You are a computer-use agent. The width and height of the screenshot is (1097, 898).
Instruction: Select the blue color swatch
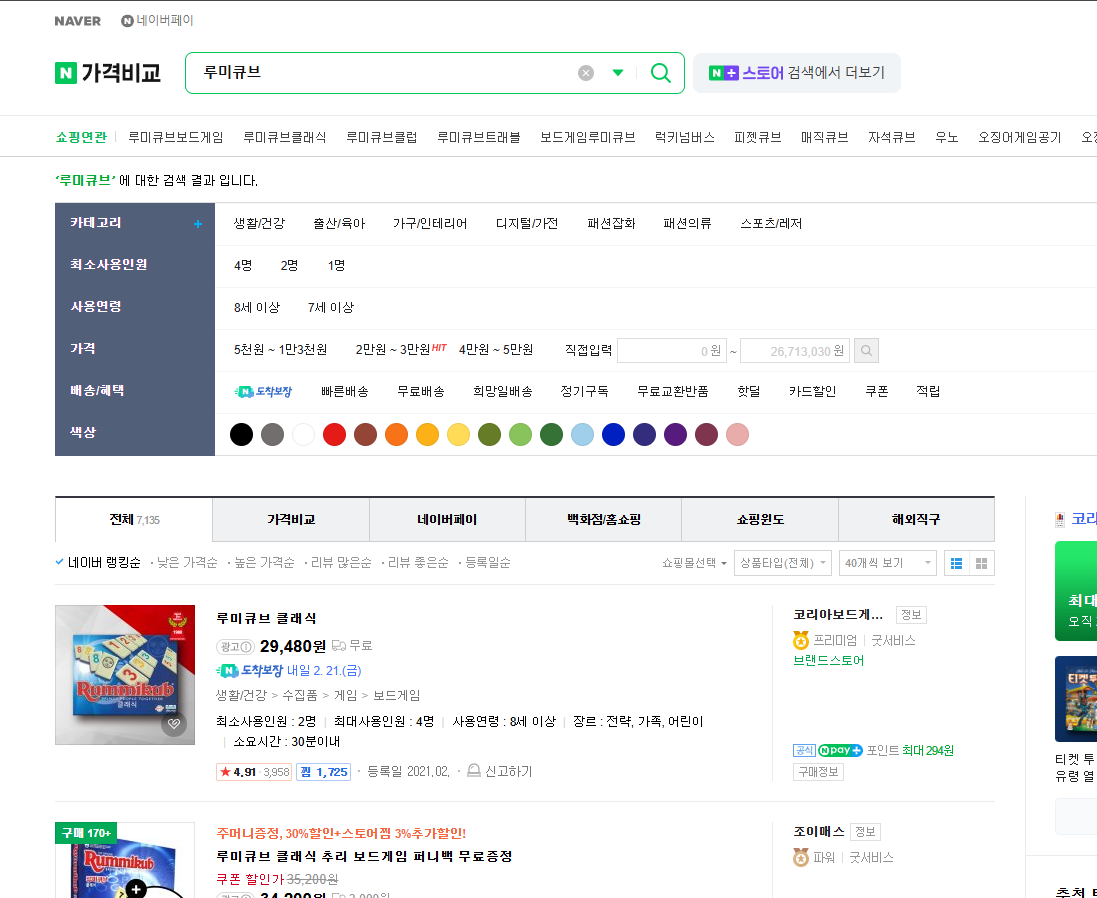point(614,434)
